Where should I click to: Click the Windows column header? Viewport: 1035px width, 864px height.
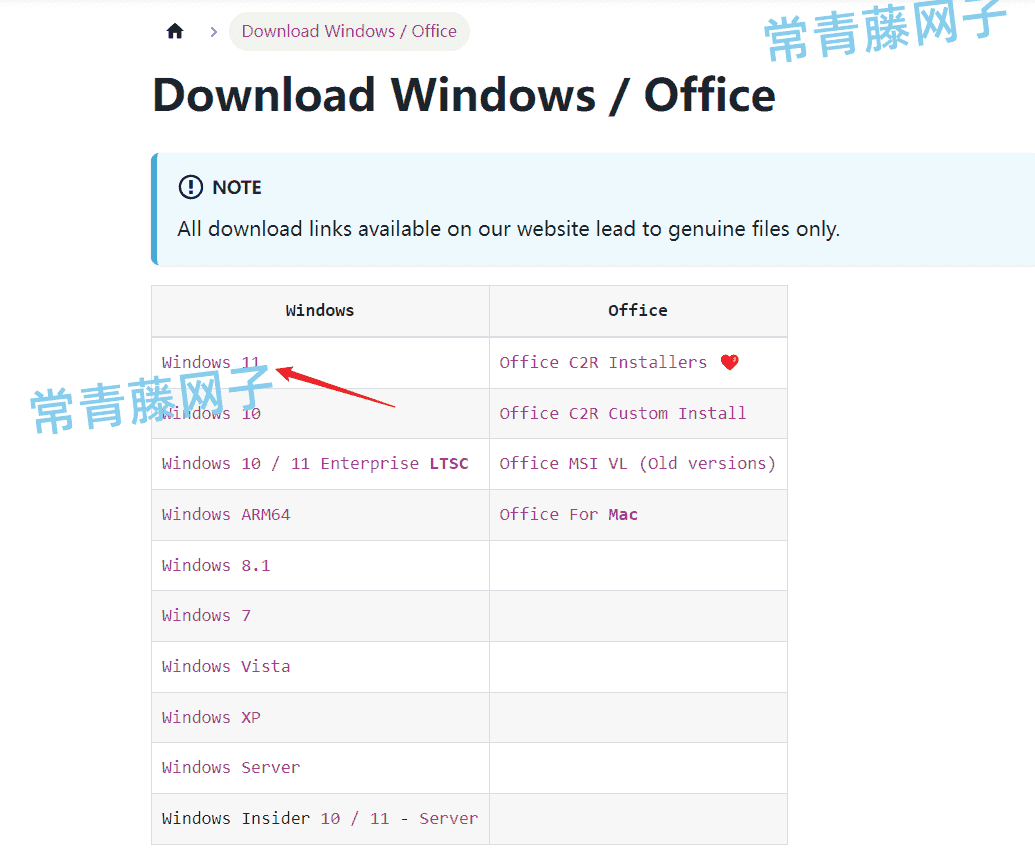pos(320,311)
